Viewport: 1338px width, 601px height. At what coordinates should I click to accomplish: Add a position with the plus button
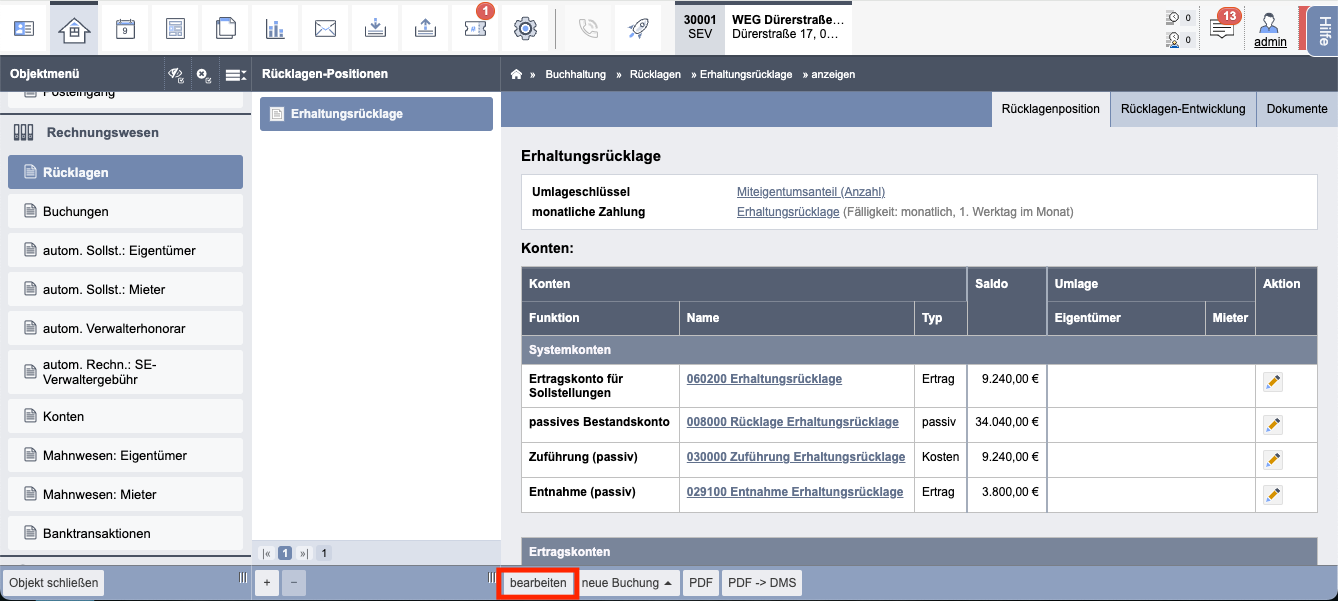pyautogui.click(x=267, y=583)
